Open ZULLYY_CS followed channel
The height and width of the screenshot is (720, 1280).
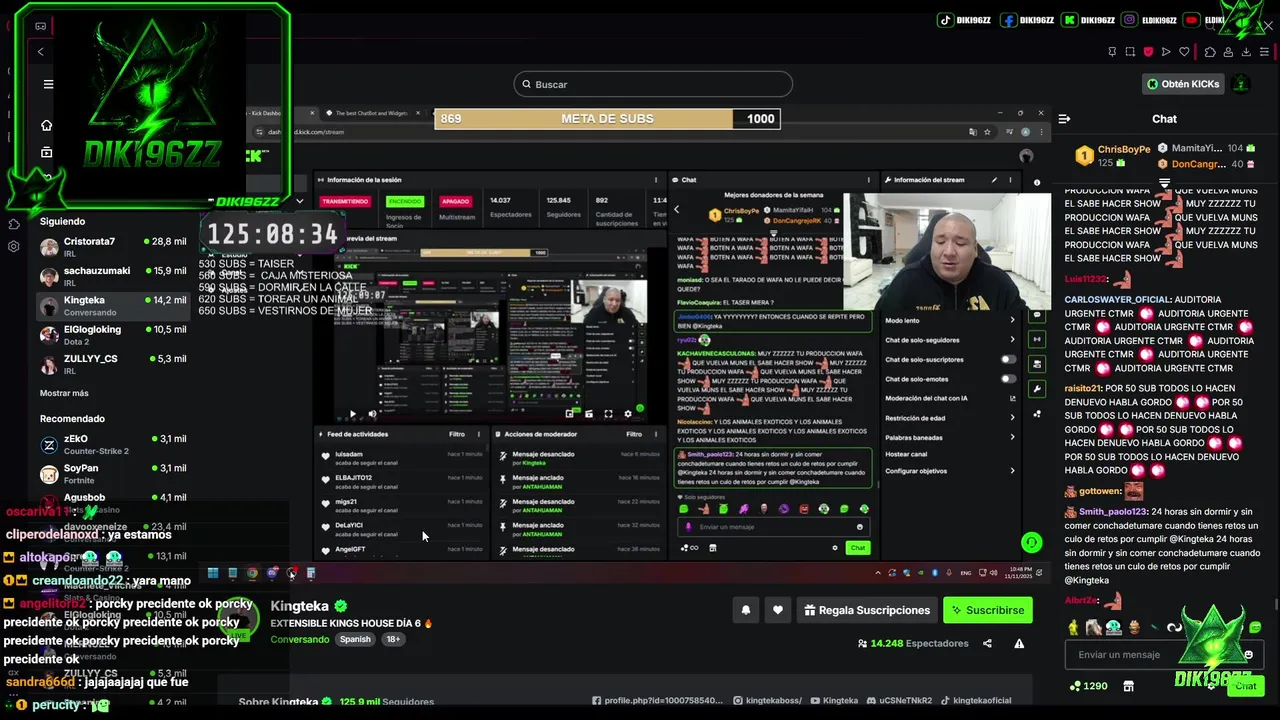pos(113,364)
